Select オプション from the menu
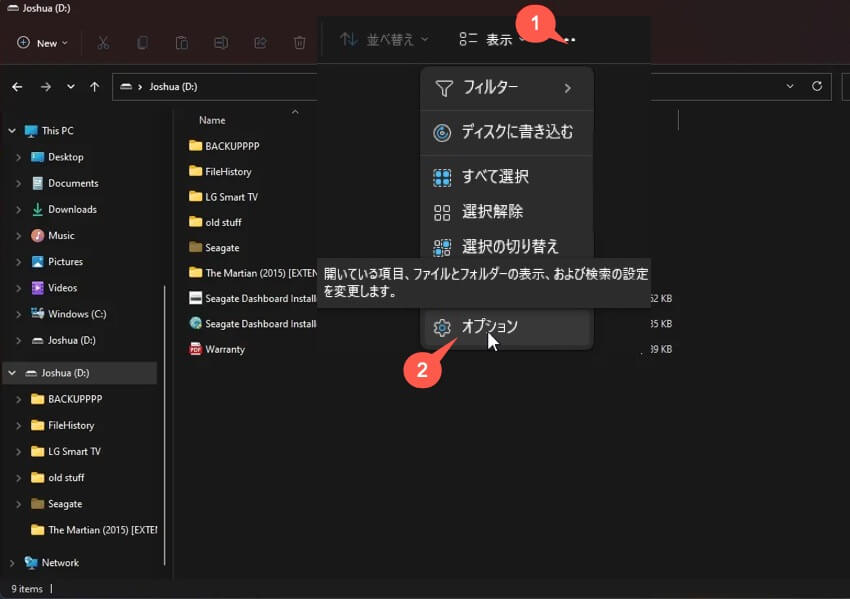Image resolution: width=850 pixels, height=599 pixels. point(489,327)
